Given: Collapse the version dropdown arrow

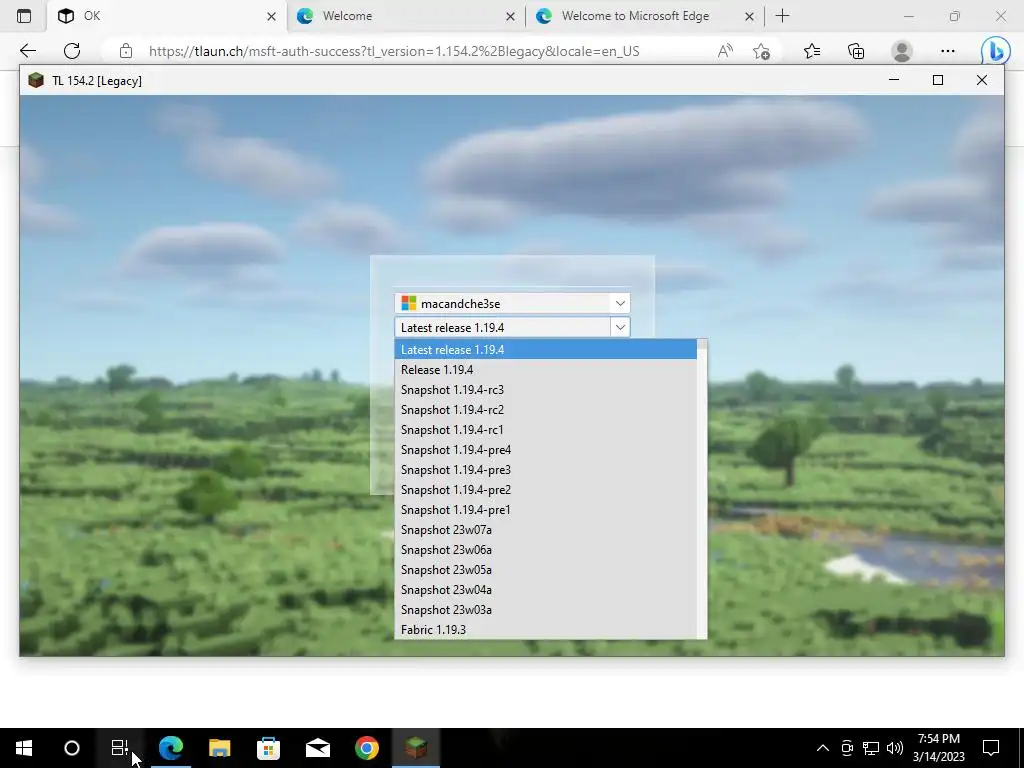Looking at the screenshot, I should (x=620, y=327).
